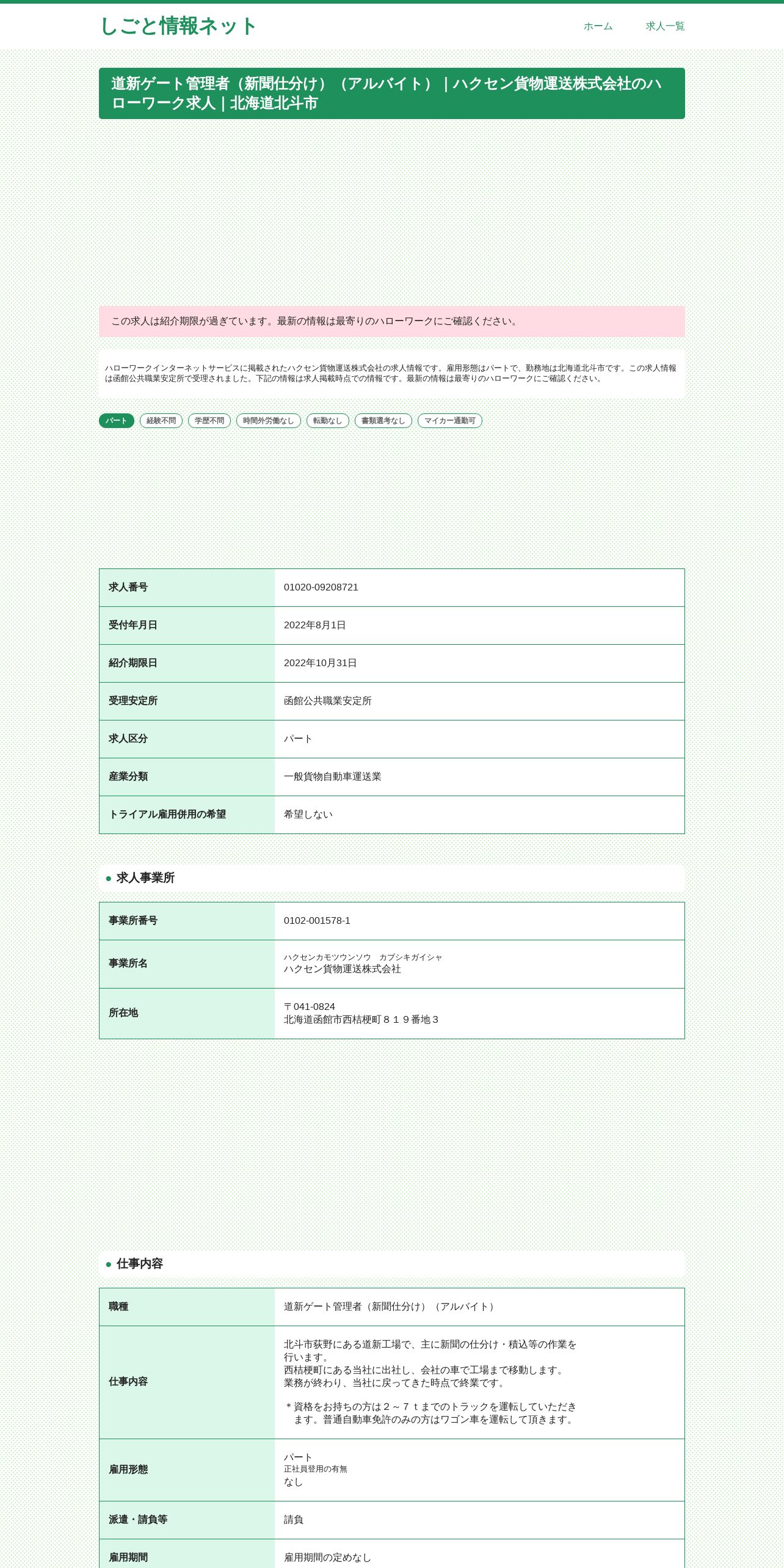Click the 受付年月日 label cell

pyautogui.click(x=187, y=625)
